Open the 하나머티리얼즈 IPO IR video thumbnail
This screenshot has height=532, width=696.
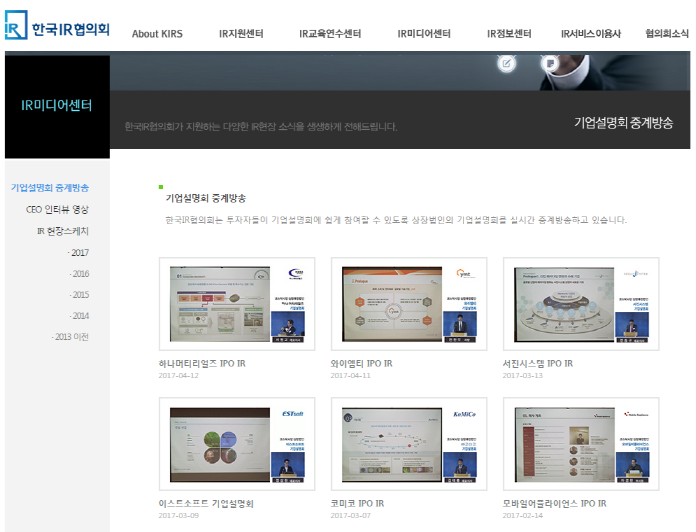pyautogui.click(x=237, y=304)
